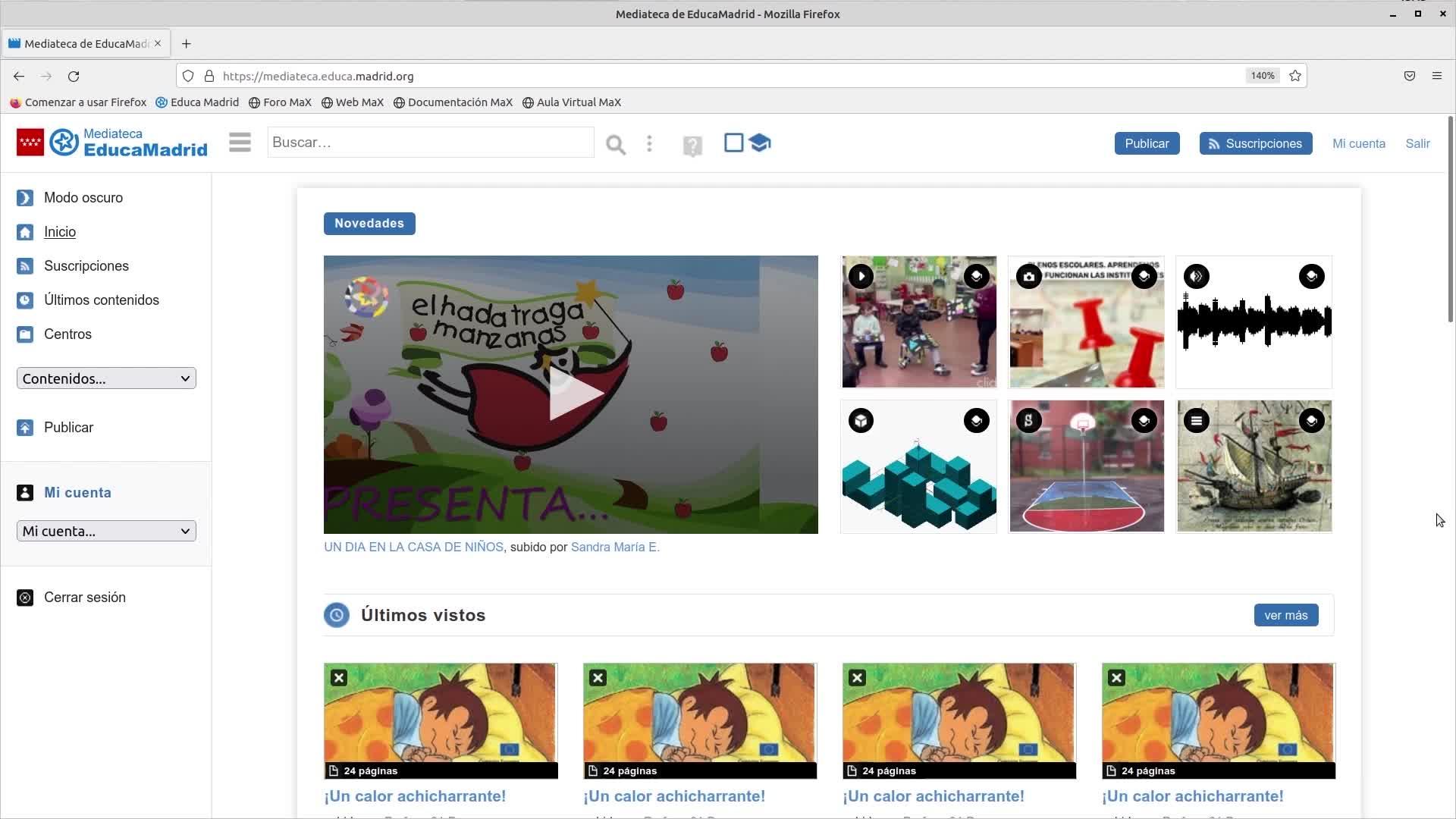Click the Buscar… search field

[431, 143]
